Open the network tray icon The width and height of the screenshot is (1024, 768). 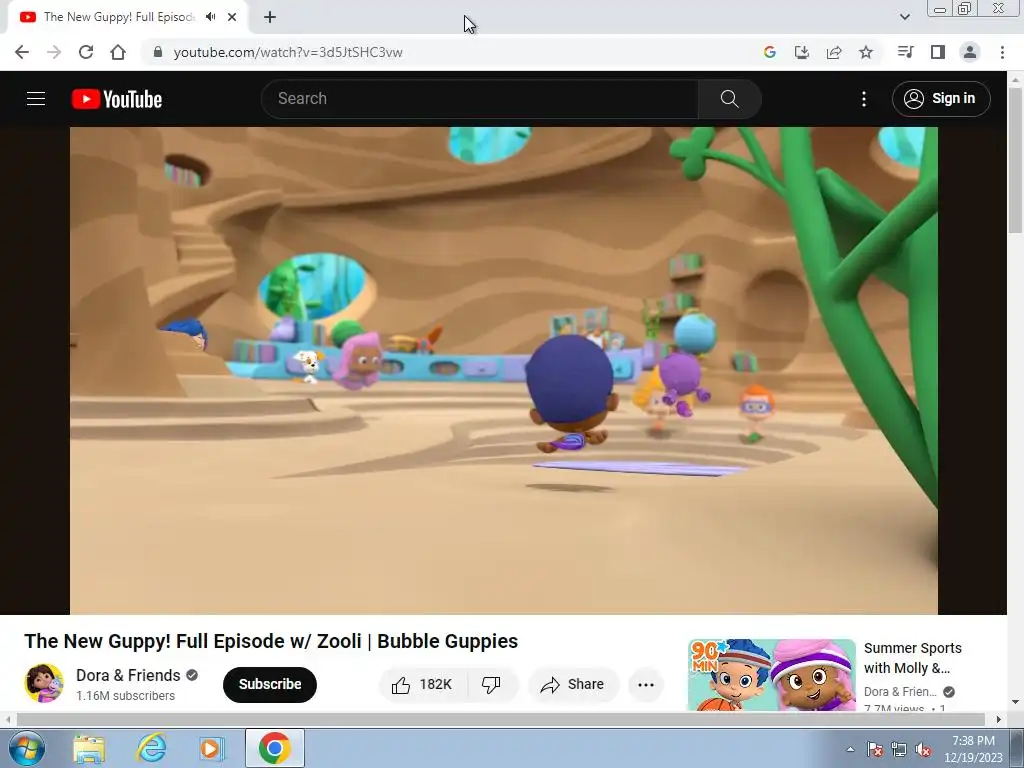(899, 749)
